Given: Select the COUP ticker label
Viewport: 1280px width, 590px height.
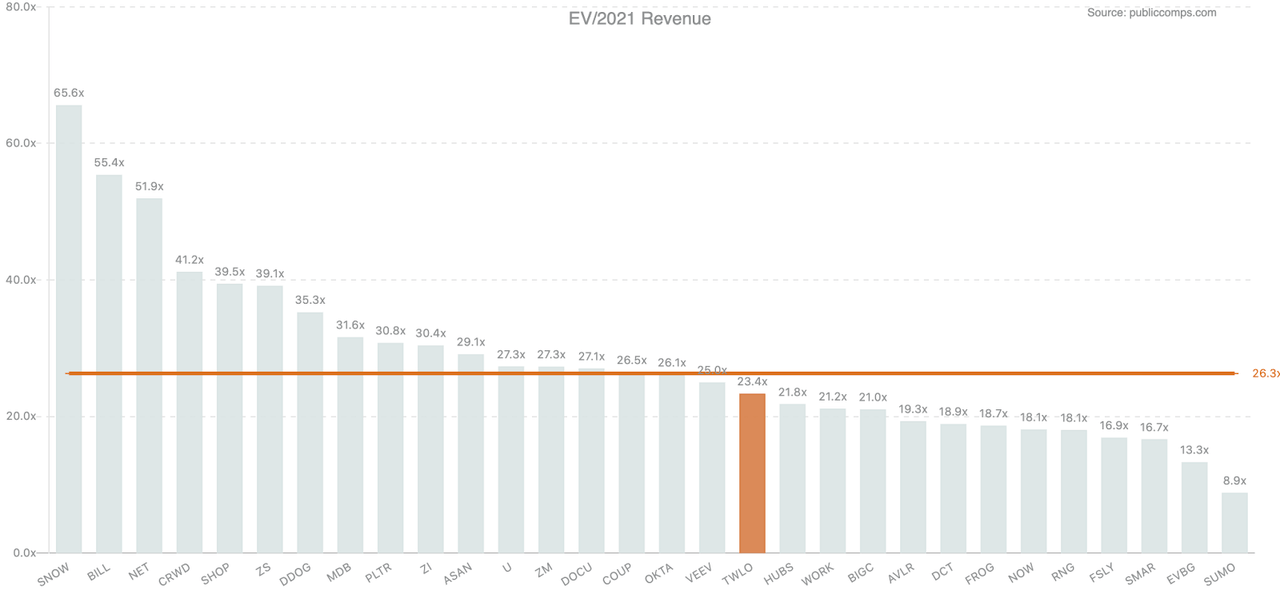Looking at the screenshot, I should (619, 574).
